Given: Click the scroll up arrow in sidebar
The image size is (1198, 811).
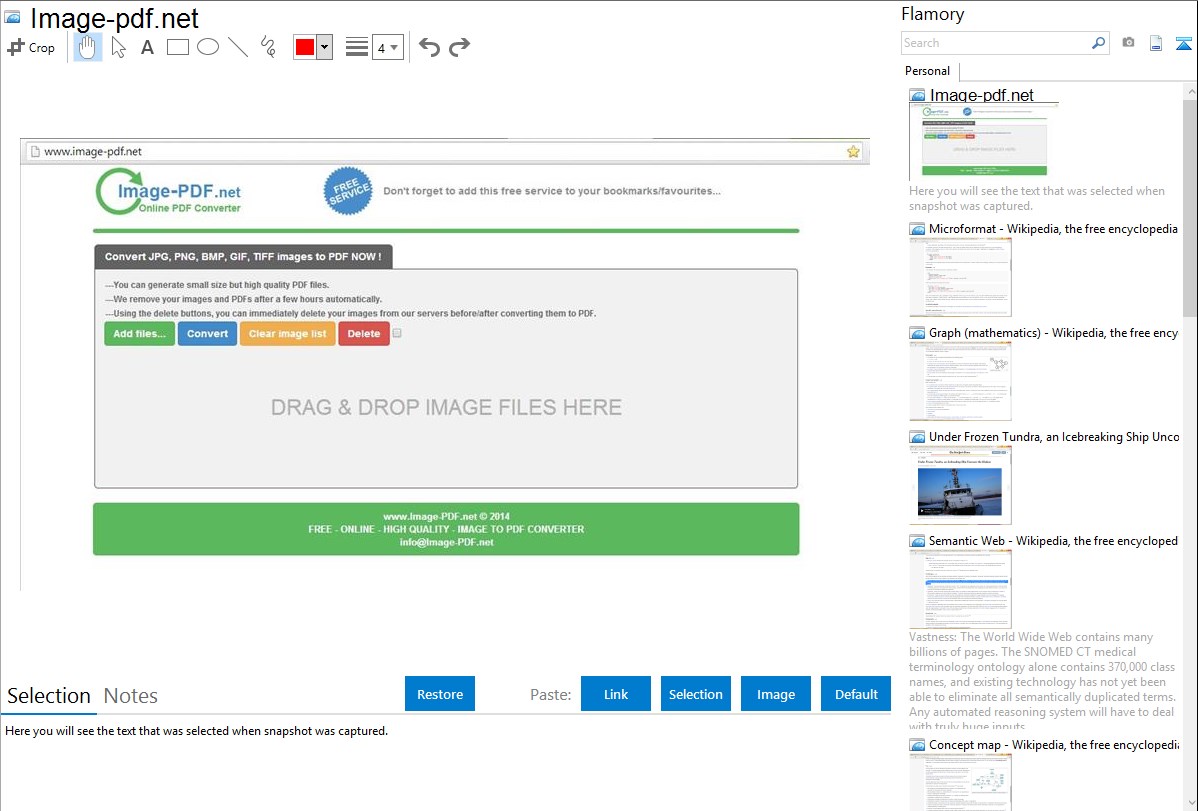Looking at the screenshot, I should [1190, 91].
